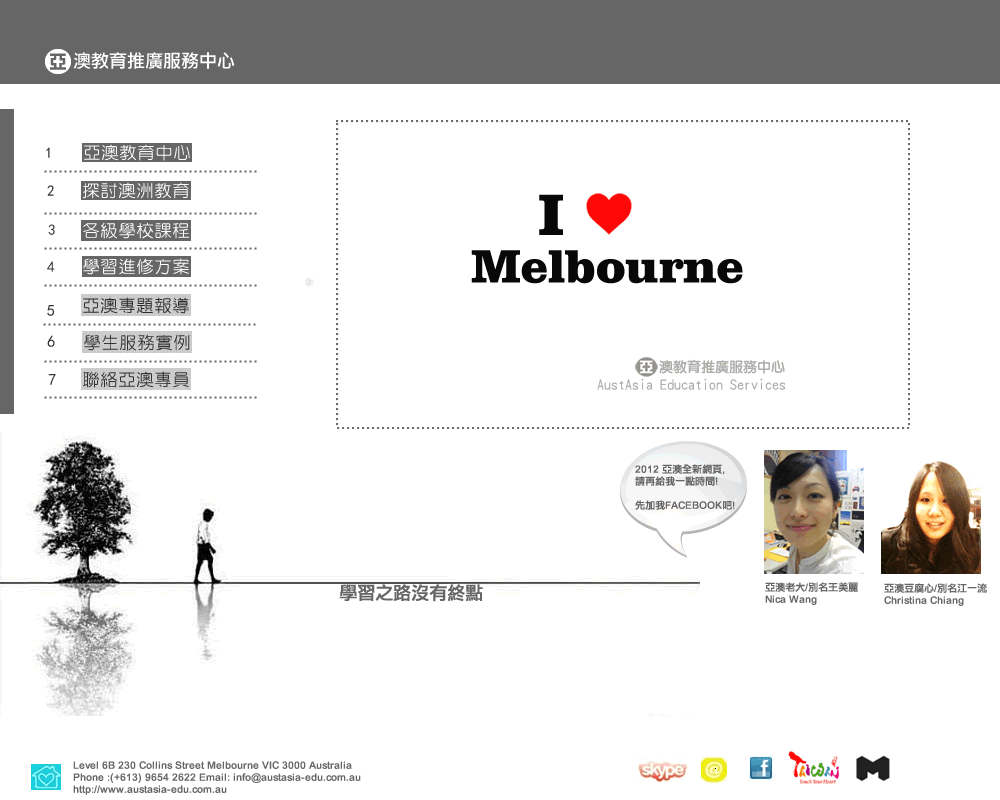The width and height of the screenshot is (1000, 800).
Task: Click the Skype icon in footer
Action: [x=662, y=770]
